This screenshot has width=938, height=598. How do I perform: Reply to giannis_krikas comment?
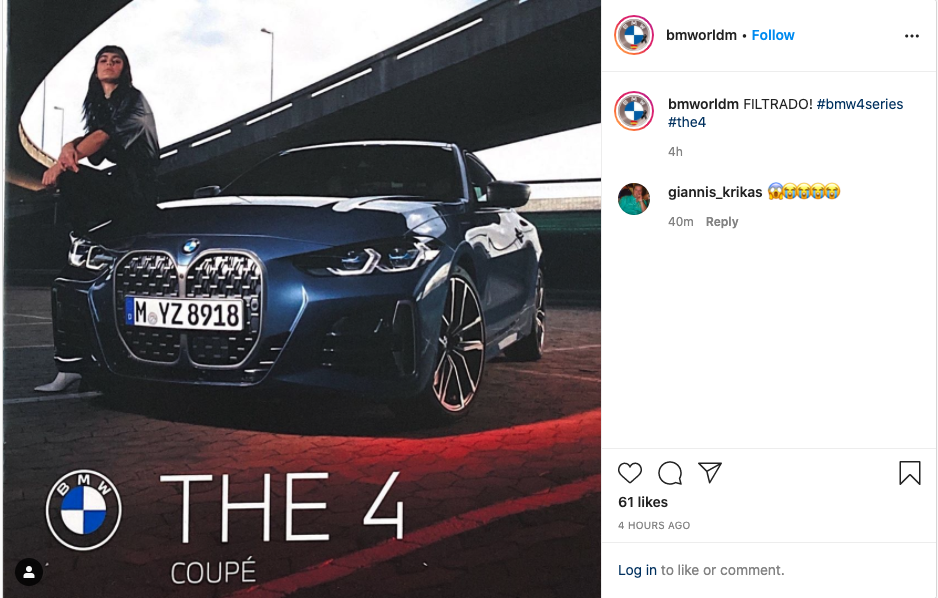[x=721, y=222]
